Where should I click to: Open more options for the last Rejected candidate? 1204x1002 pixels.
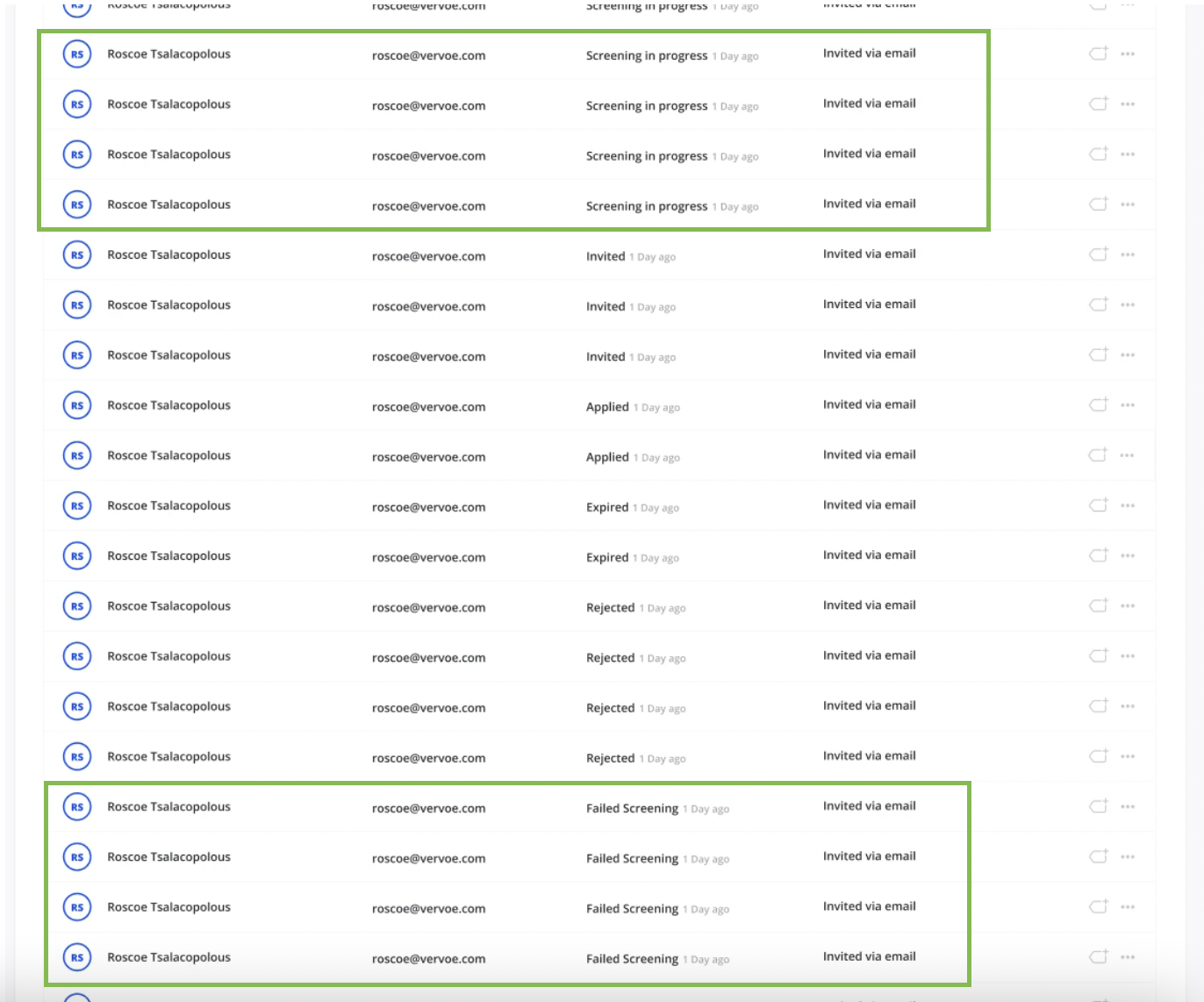coord(1128,756)
